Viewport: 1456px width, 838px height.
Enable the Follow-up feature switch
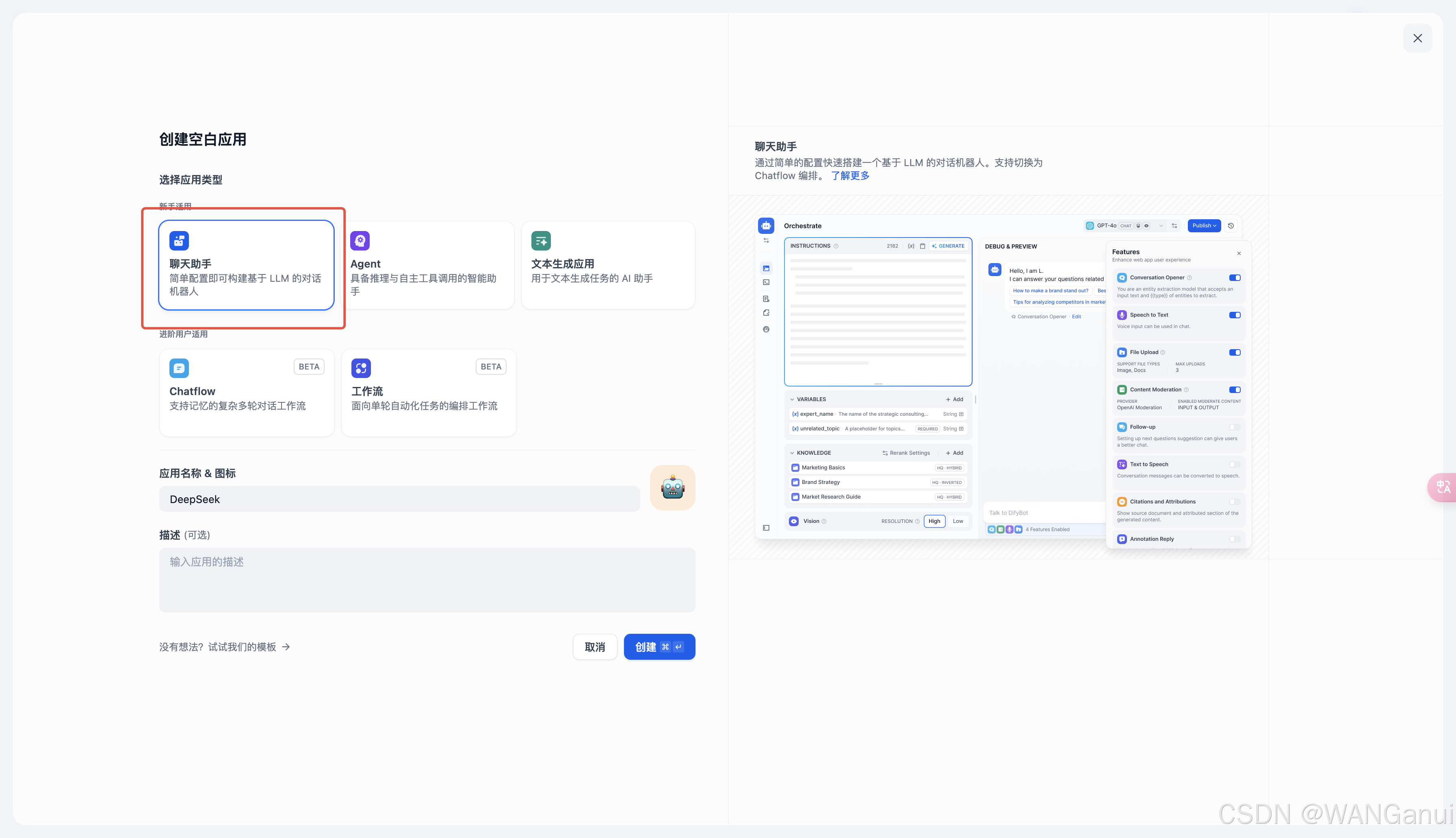tap(1234, 427)
